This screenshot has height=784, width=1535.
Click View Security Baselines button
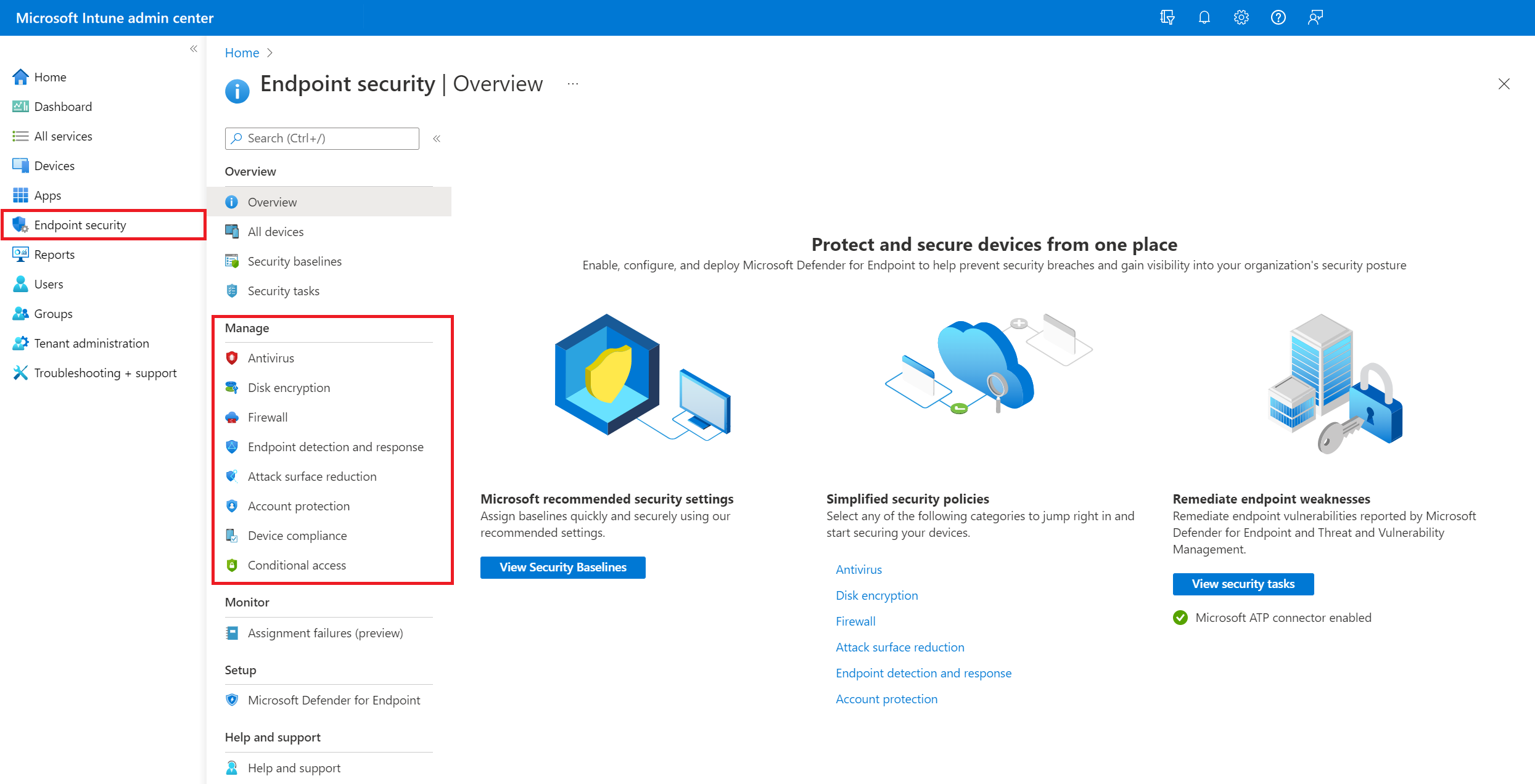click(x=562, y=566)
